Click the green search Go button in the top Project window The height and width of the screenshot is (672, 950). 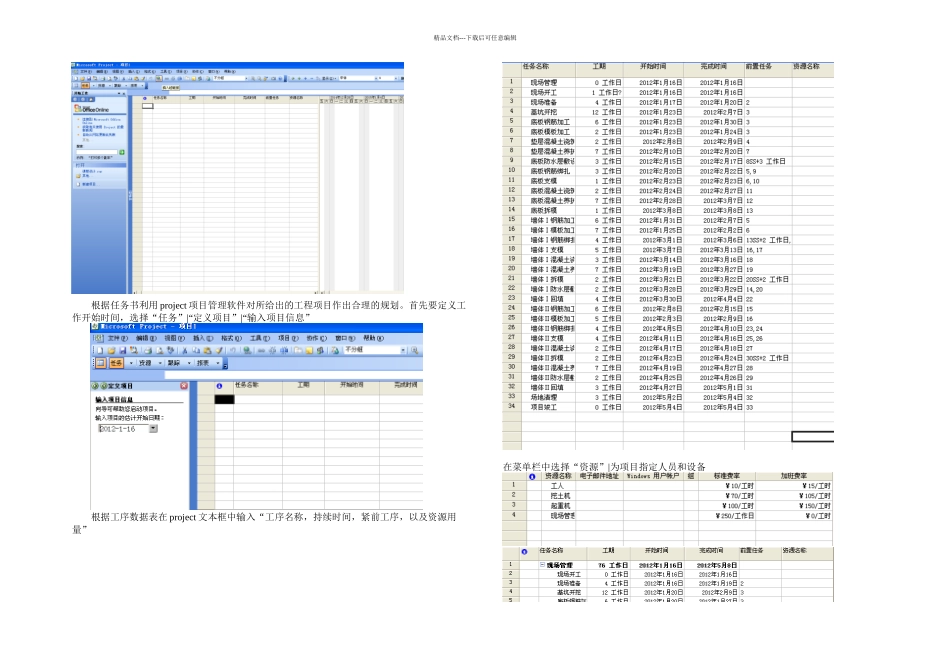pyautogui.click(x=122, y=152)
